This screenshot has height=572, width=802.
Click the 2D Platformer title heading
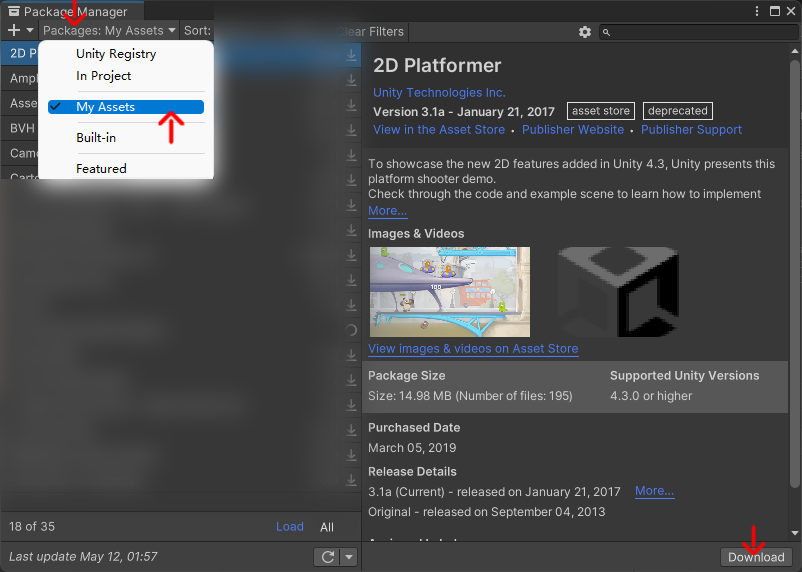437,65
